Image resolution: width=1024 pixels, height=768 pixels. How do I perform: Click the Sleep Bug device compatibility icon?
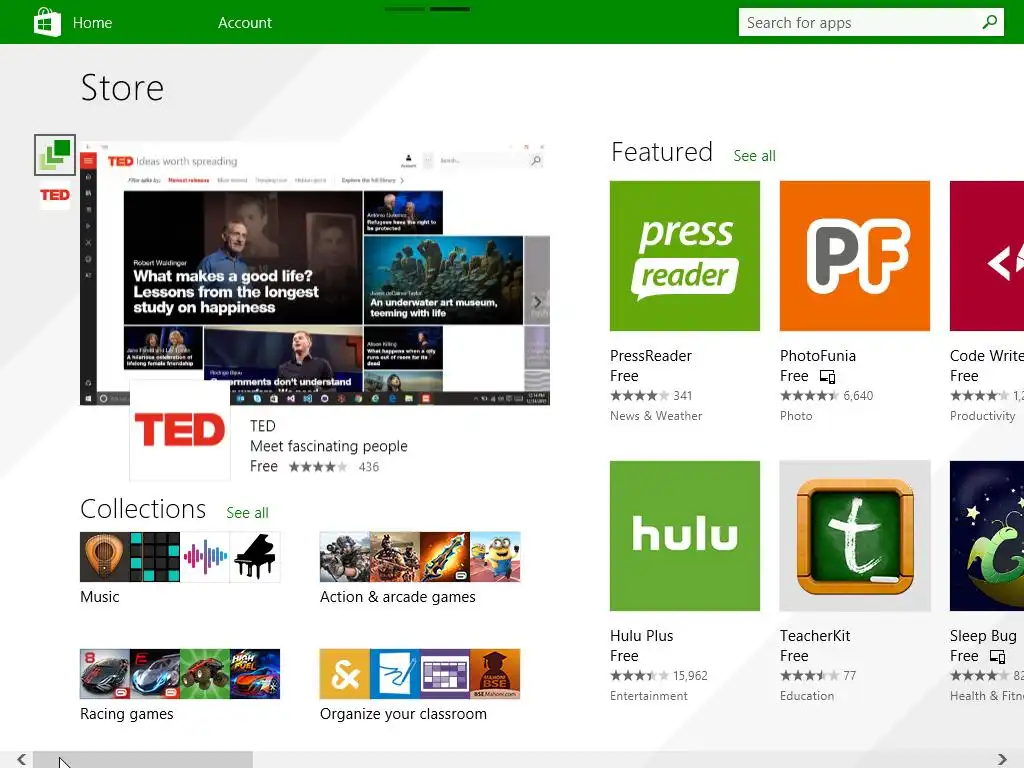tap(997, 656)
